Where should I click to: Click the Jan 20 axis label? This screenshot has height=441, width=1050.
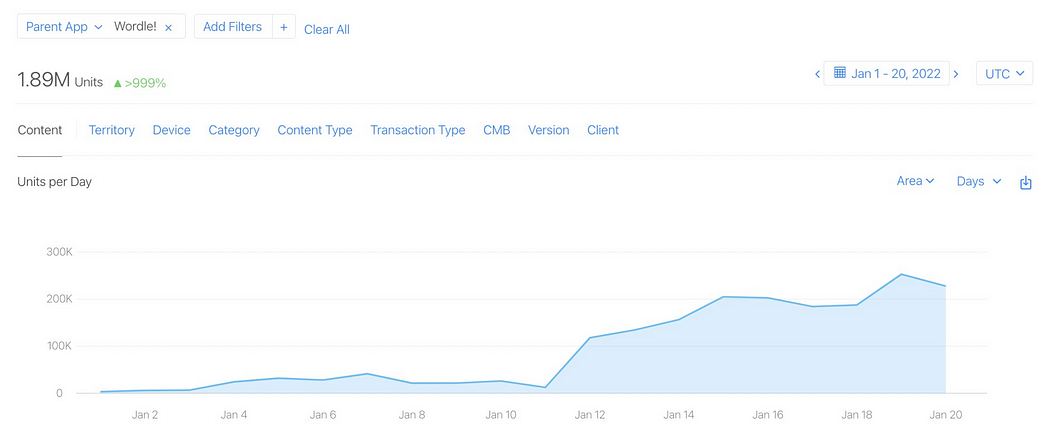pyautogui.click(x=946, y=415)
